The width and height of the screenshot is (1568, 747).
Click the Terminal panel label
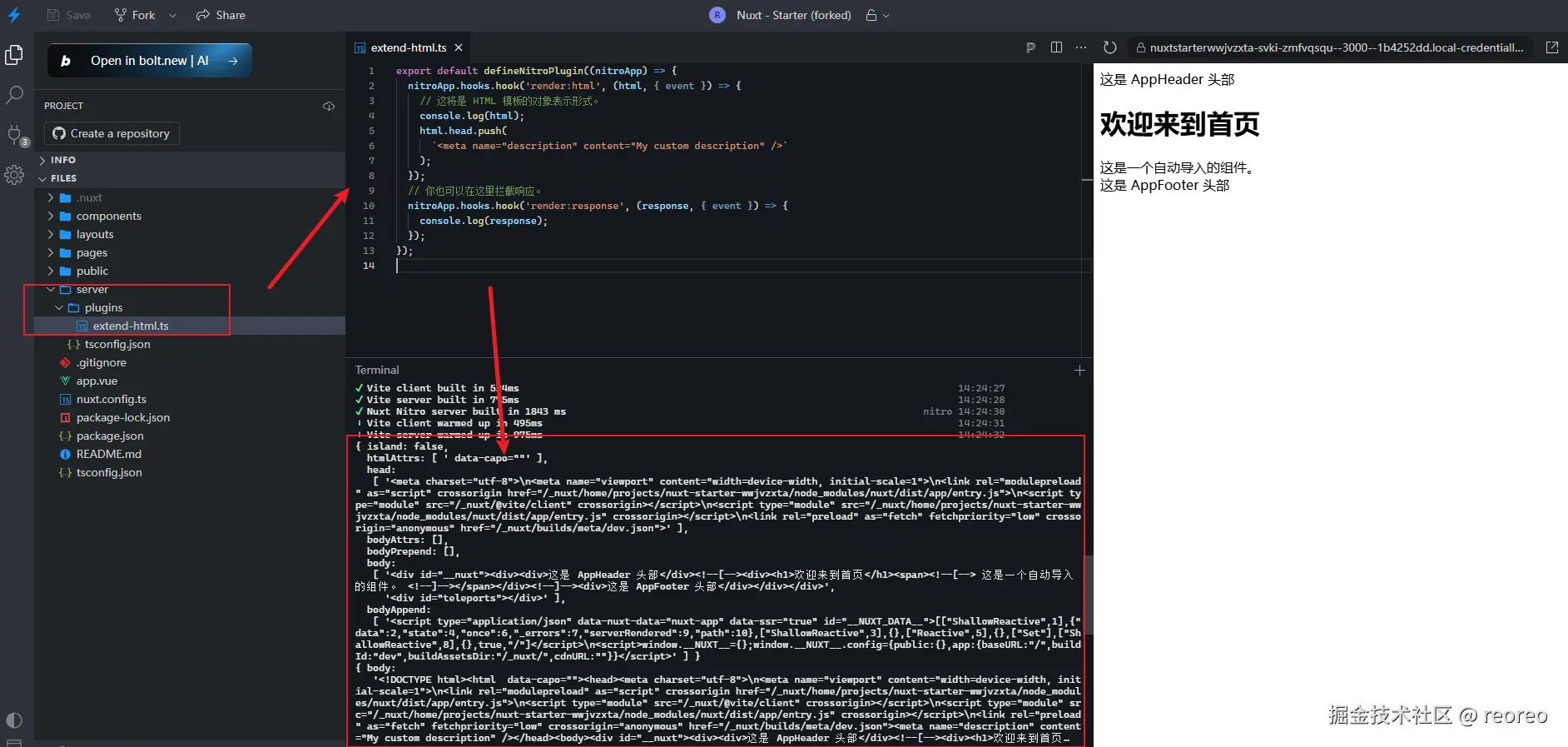point(377,370)
